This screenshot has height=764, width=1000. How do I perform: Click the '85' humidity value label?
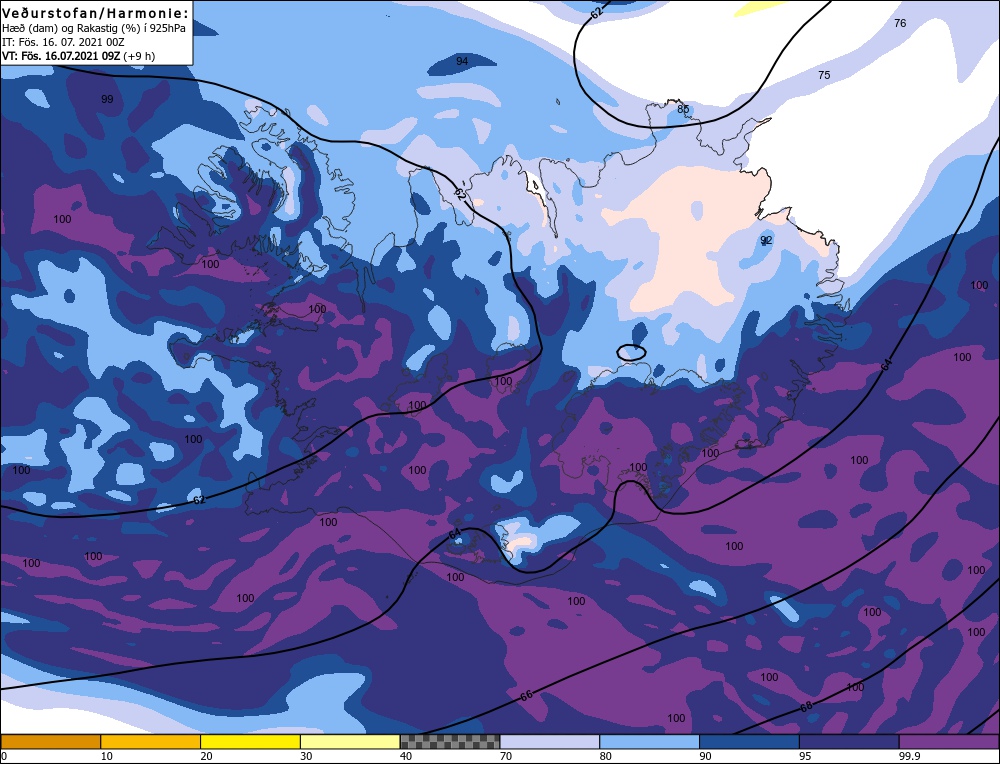coord(683,109)
